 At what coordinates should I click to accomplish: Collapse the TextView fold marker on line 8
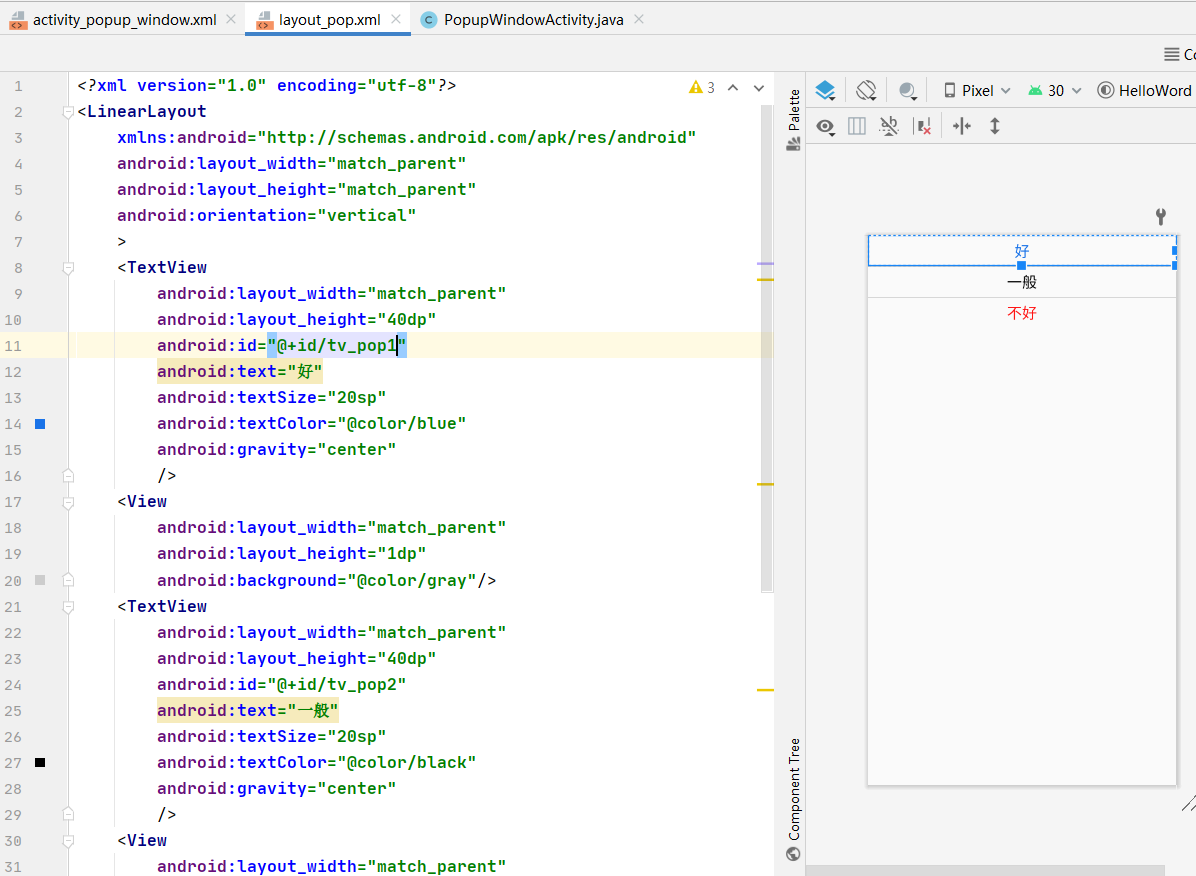tap(68, 268)
